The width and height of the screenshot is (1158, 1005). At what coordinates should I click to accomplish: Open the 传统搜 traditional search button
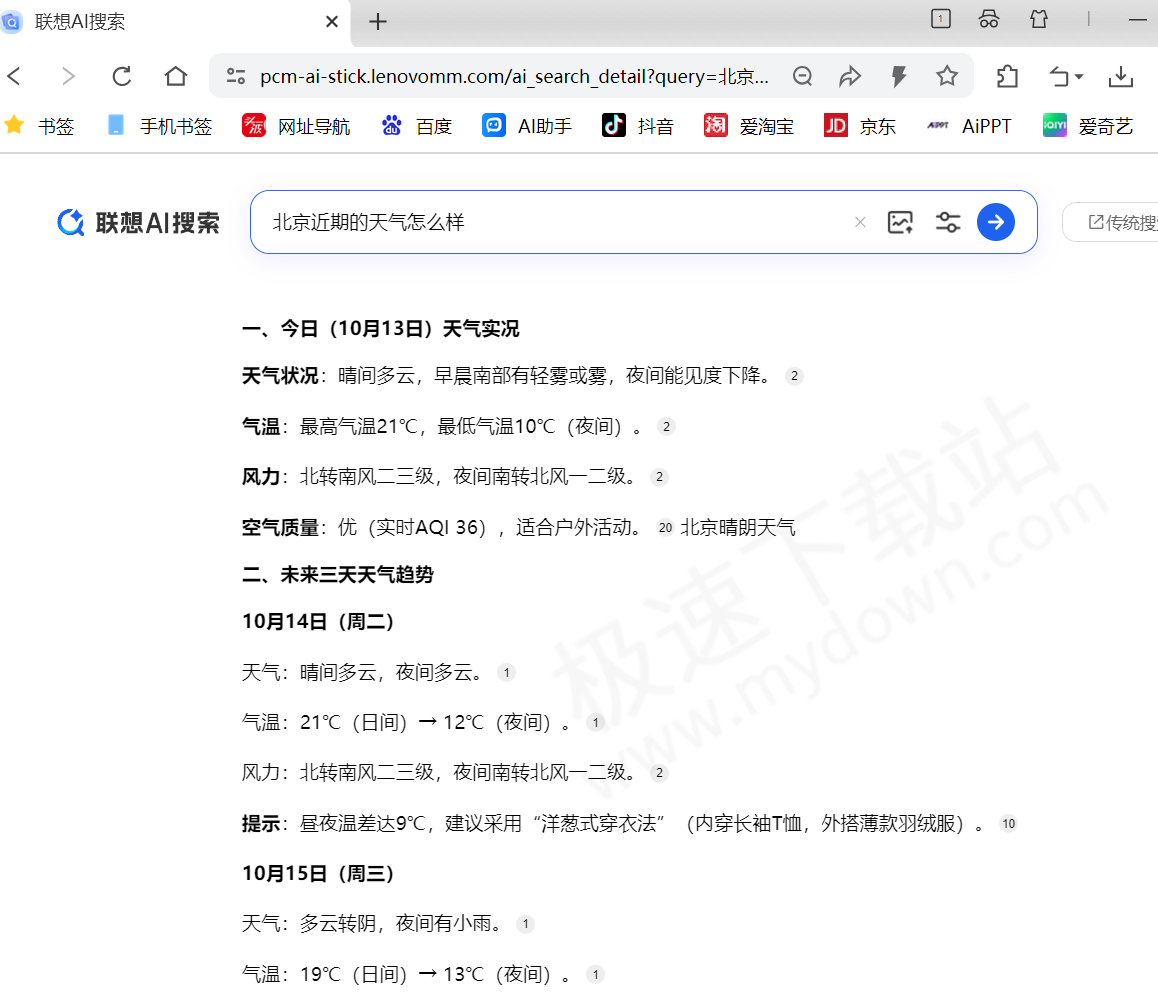tap(1125, 222)
